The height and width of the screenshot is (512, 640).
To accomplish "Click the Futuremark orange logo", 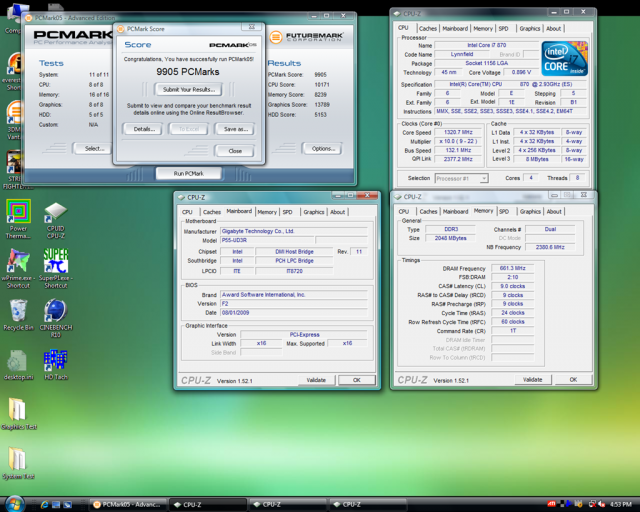I will tap(276, 38).
